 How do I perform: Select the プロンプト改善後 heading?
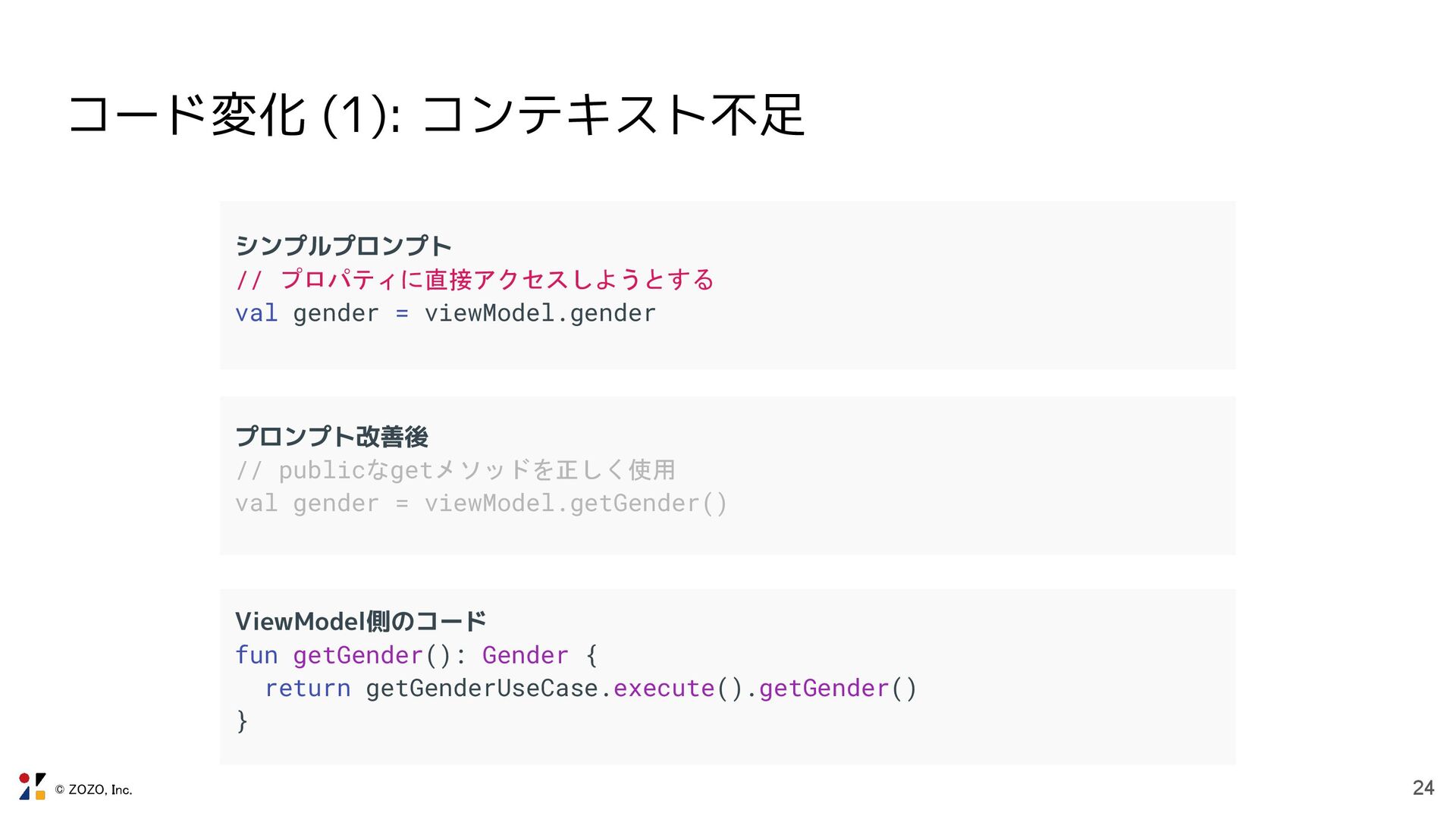tap(331, 437)
